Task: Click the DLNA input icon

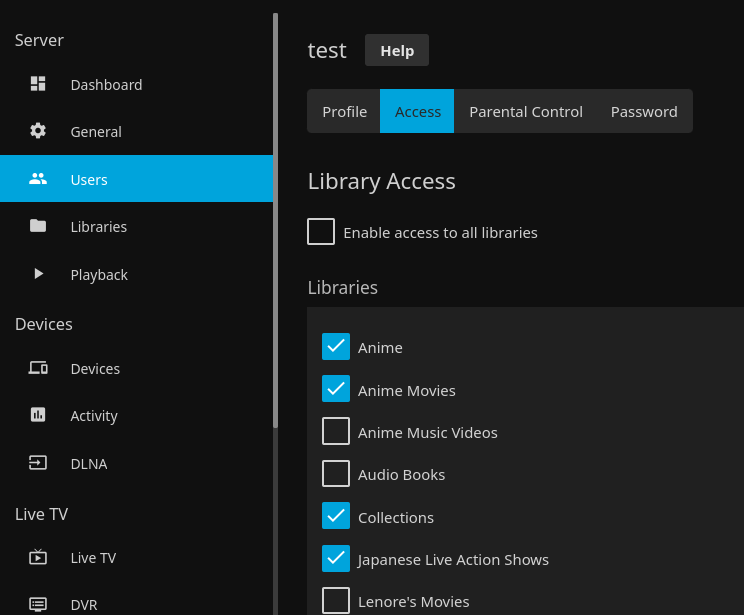Action: coord(38,463)
